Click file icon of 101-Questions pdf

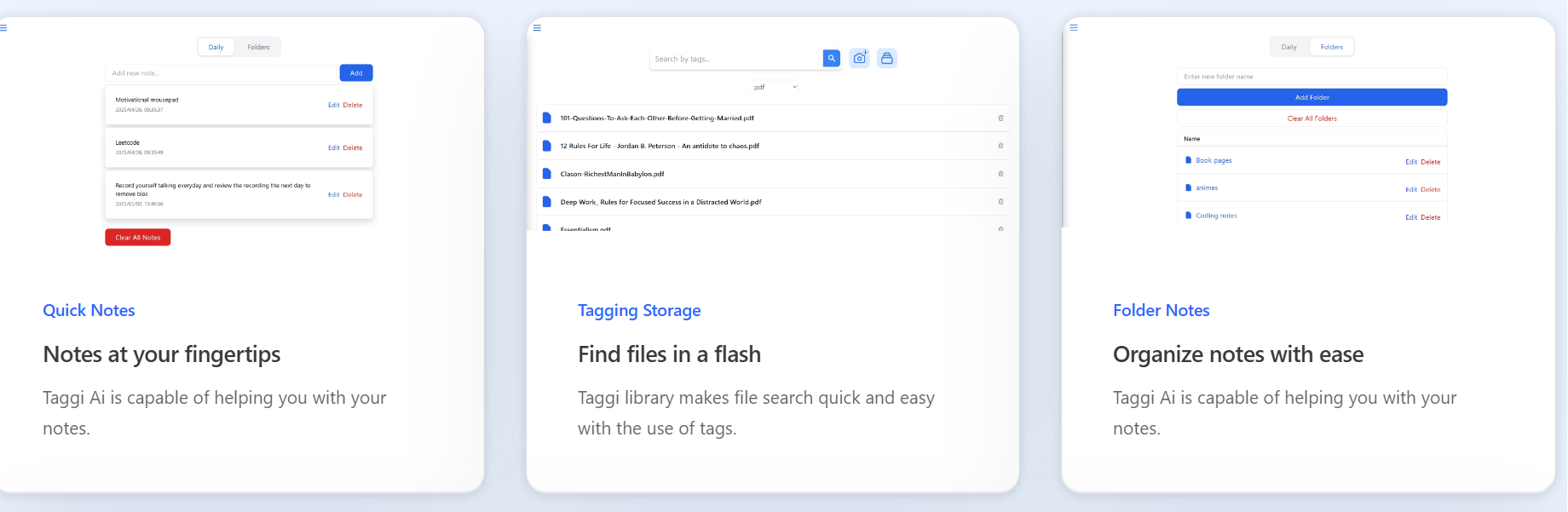click(547, 118)
